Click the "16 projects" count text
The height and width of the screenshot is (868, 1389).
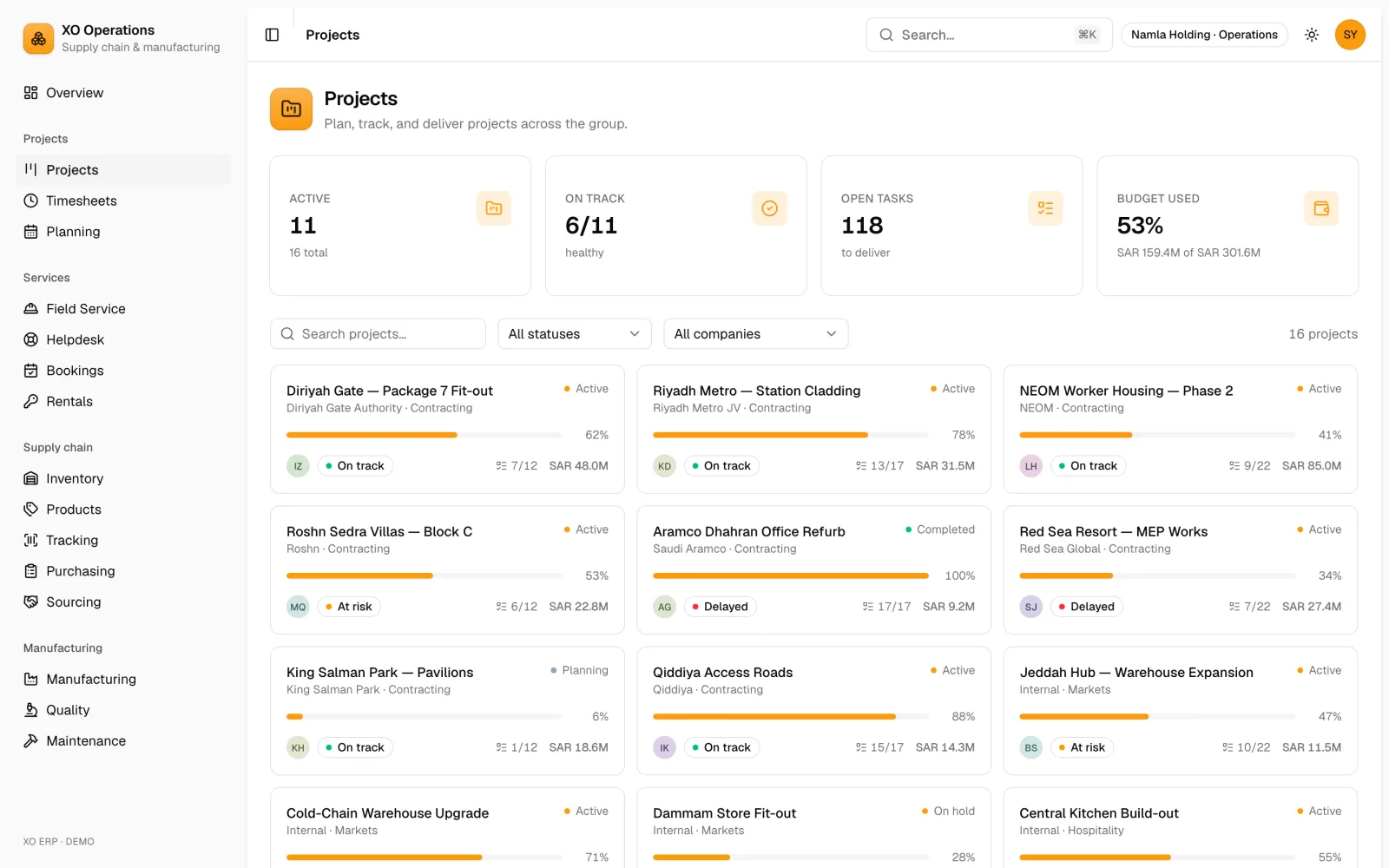pos(1323,334)
